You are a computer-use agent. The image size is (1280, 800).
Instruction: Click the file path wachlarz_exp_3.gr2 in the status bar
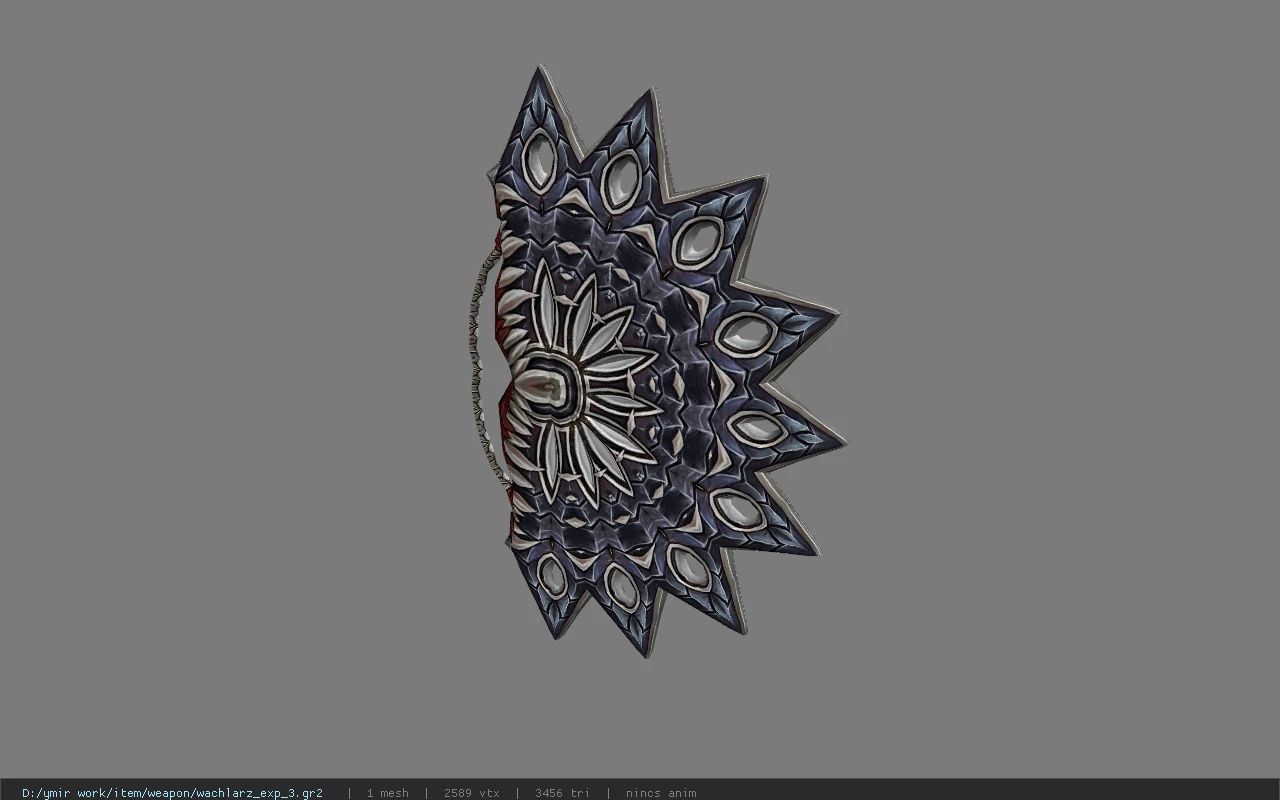[172, 793]
